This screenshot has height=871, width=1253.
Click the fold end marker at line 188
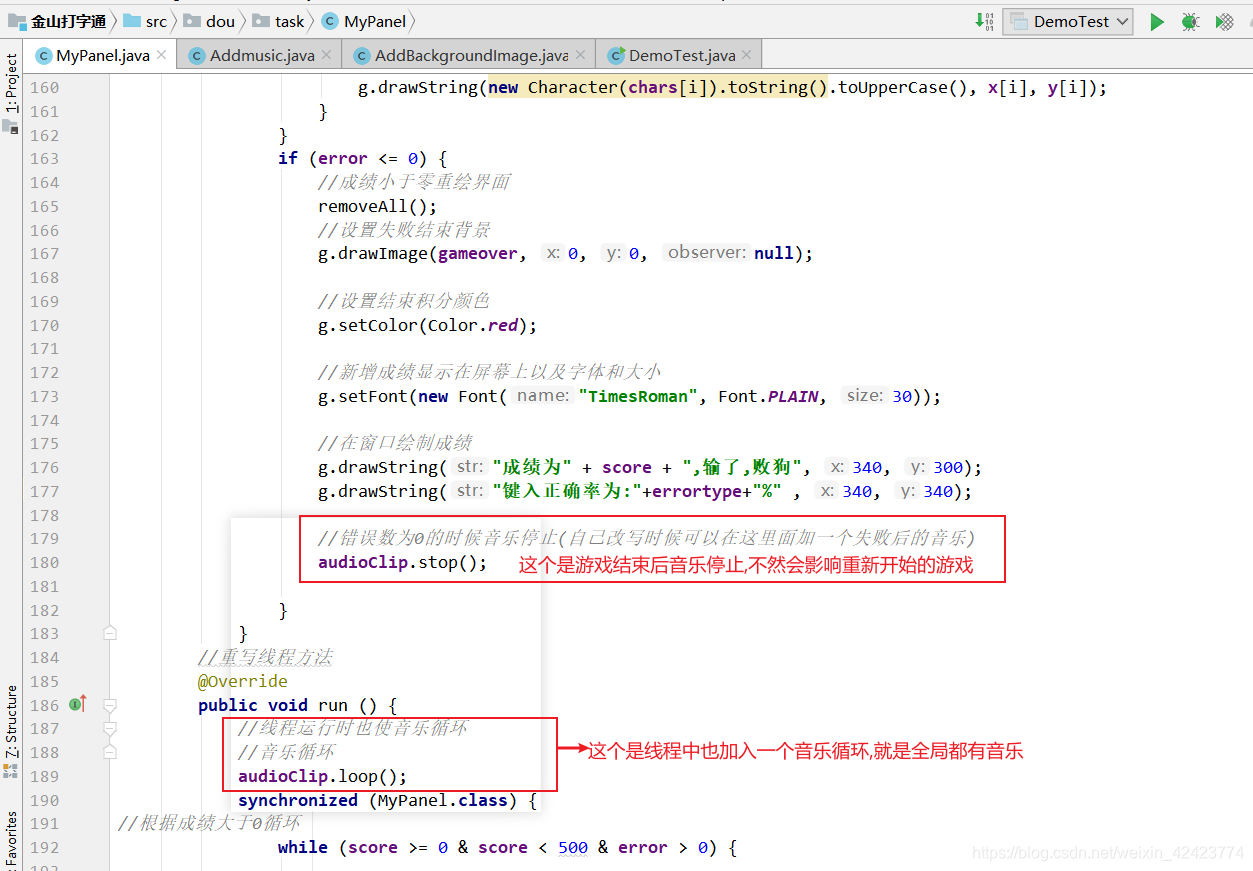pyautogui.click(x=110, y=752)
